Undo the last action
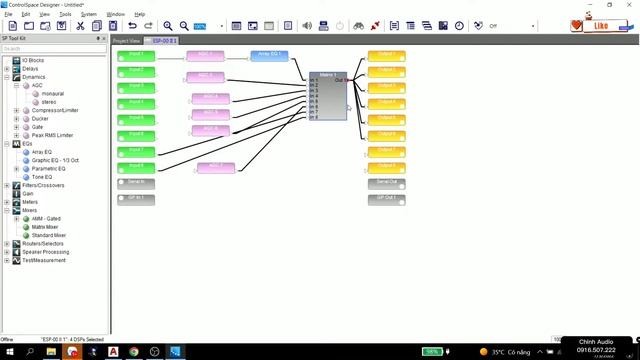The image size is (640, 360). click(x=132, y=26)
